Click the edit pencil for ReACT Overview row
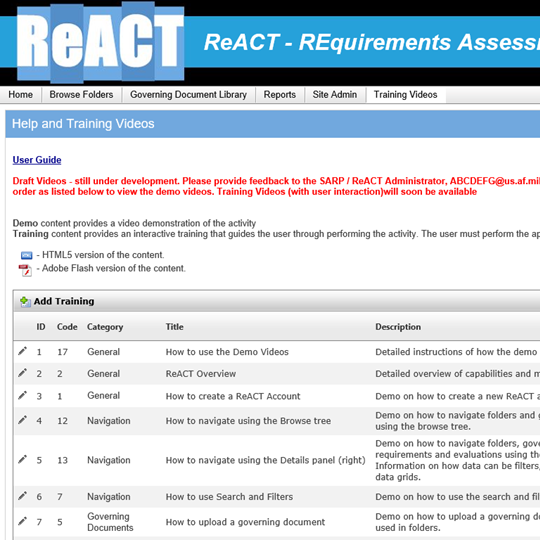 click(x=22, y=373)
